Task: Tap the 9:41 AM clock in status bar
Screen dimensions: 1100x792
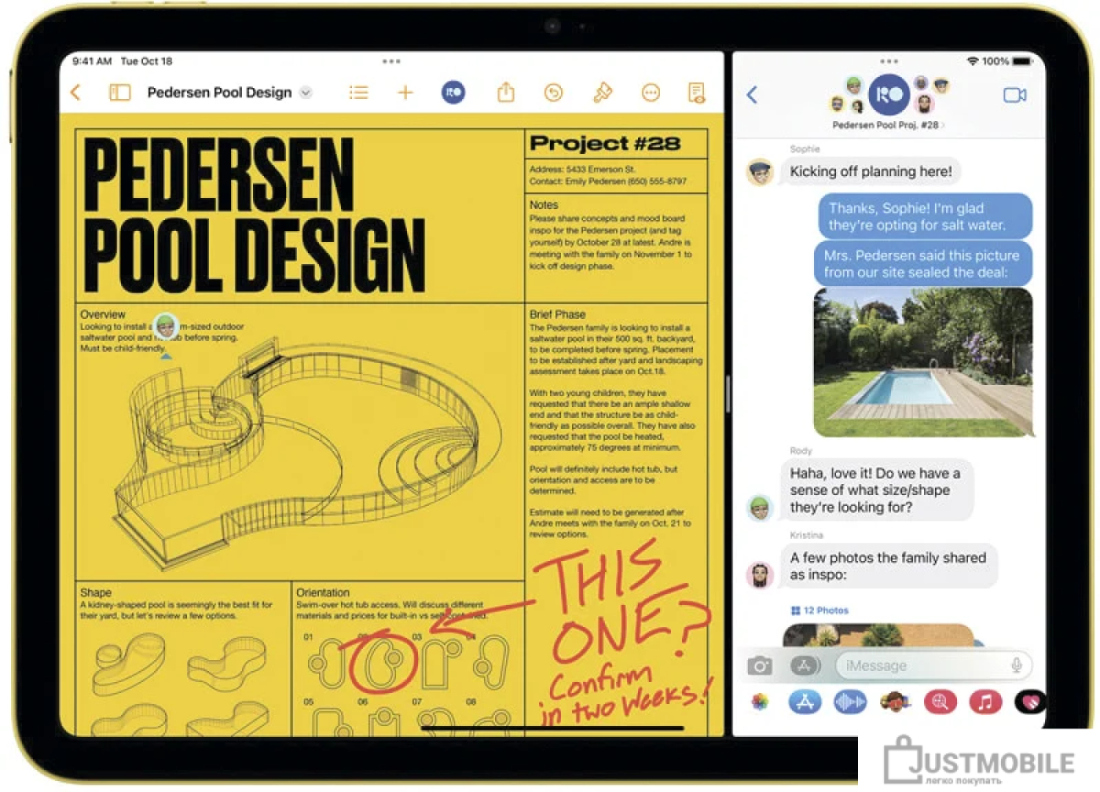Action: point(92,62)
